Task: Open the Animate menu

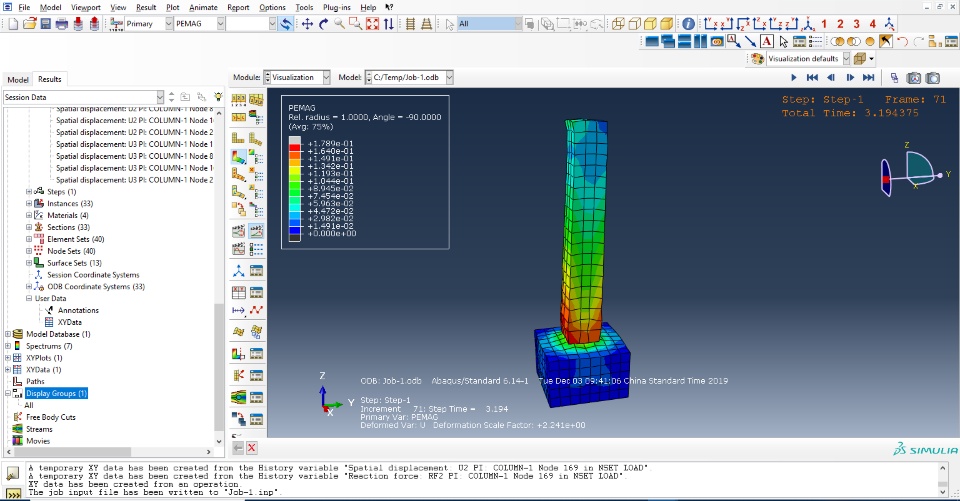Action: 203,7
